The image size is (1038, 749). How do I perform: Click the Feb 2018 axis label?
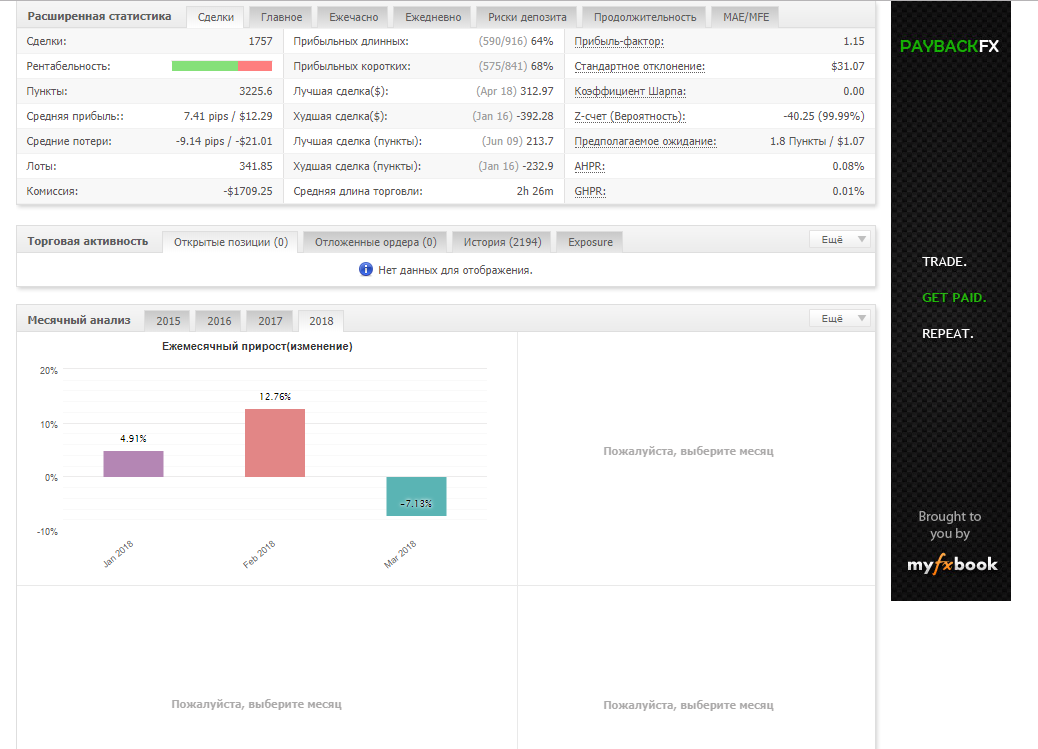259,554
